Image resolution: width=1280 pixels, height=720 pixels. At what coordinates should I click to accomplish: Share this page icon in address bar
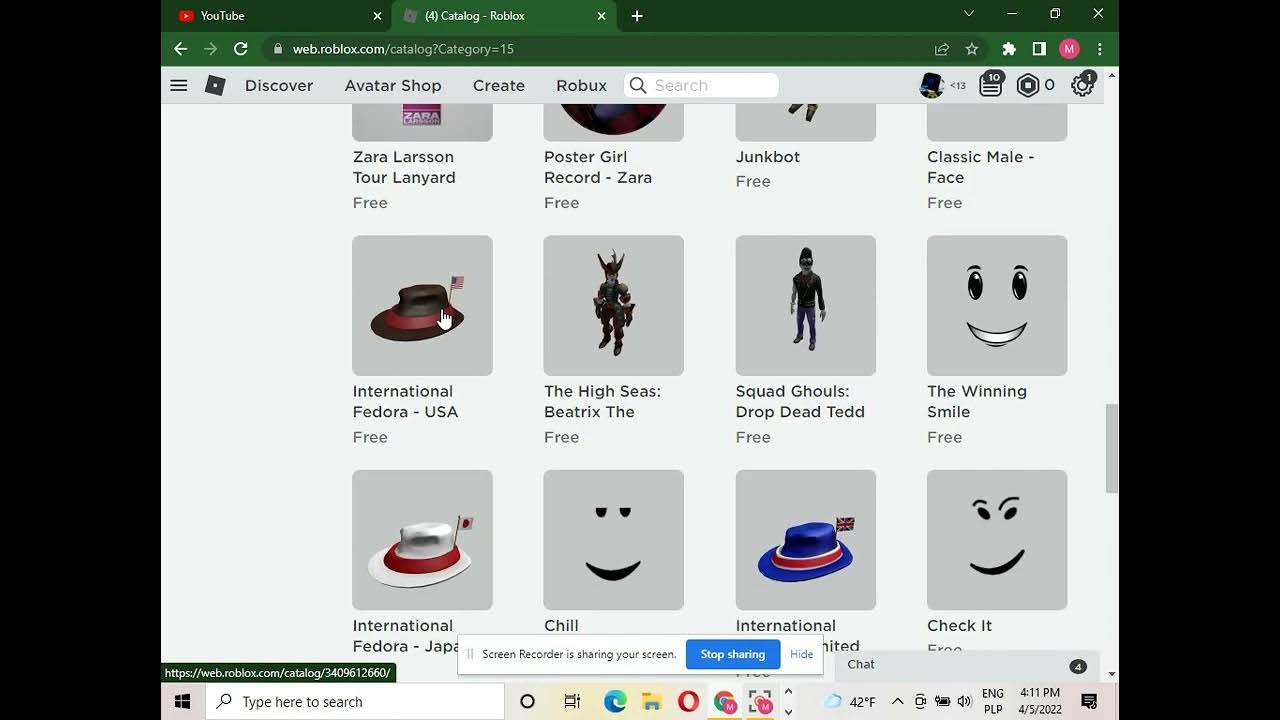click(x=942, y=49)
